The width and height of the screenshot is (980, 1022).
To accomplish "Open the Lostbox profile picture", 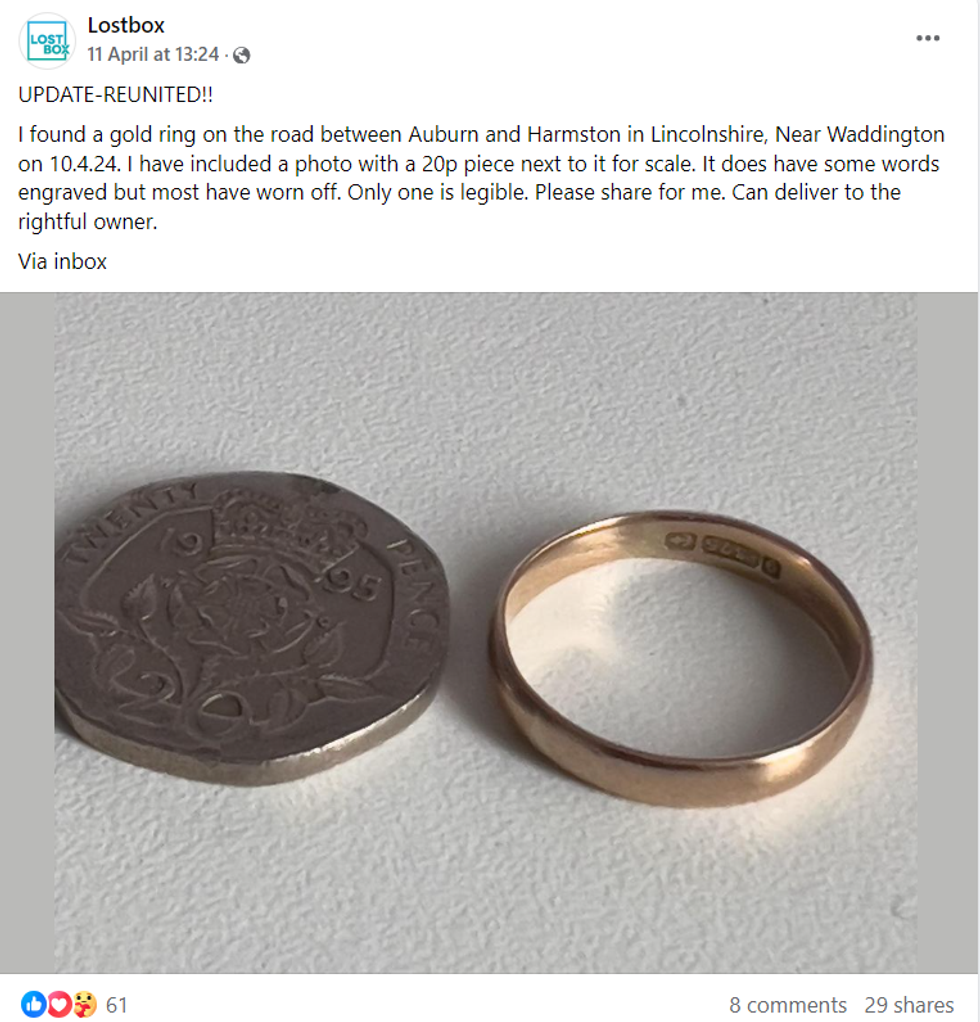I will 47,40.
